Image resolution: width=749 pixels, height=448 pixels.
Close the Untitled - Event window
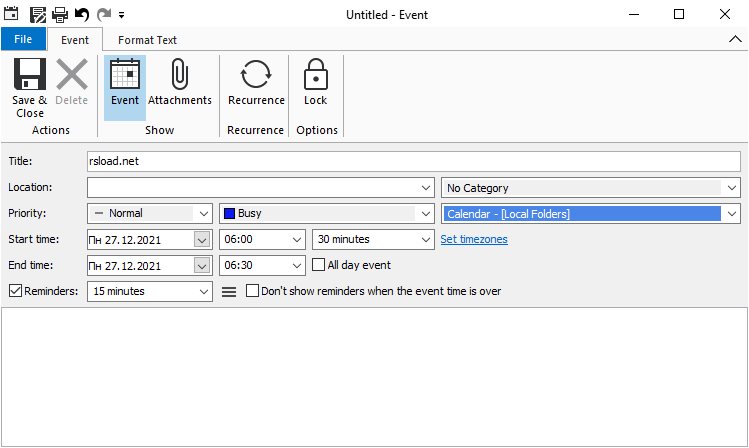coord(725,14)
